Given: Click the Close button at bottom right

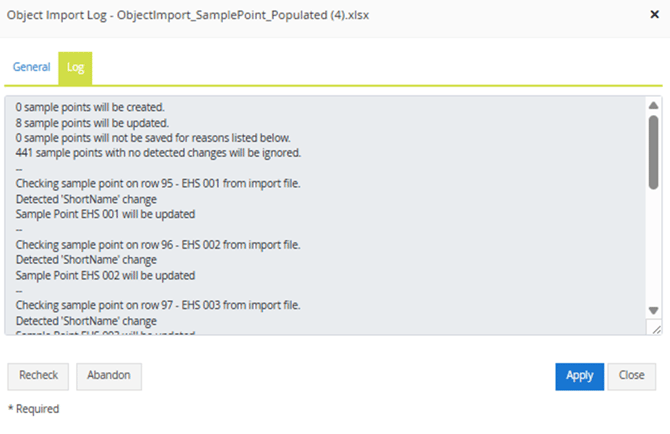Looking at the screenshot, I should tap(631, 376).
